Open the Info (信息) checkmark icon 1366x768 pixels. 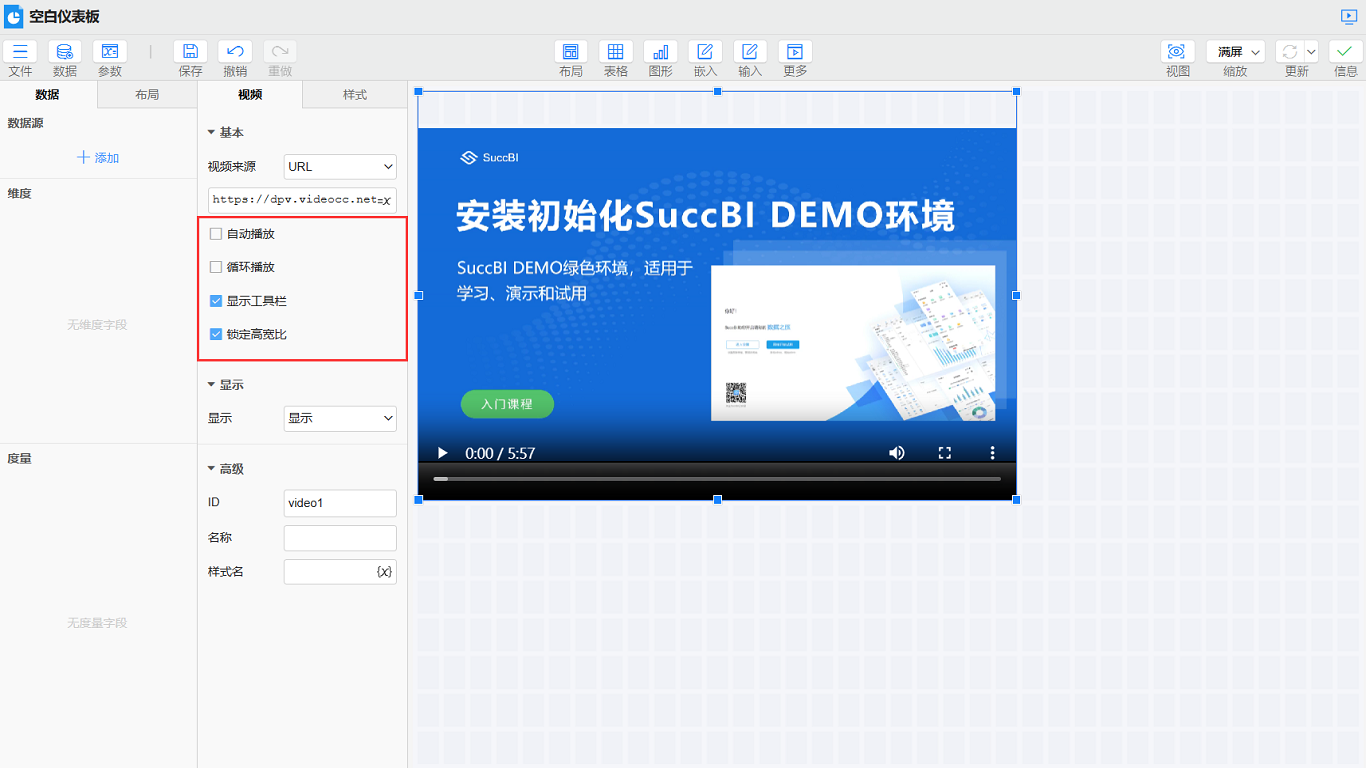pyautogui.click(x=1346, y=52)
